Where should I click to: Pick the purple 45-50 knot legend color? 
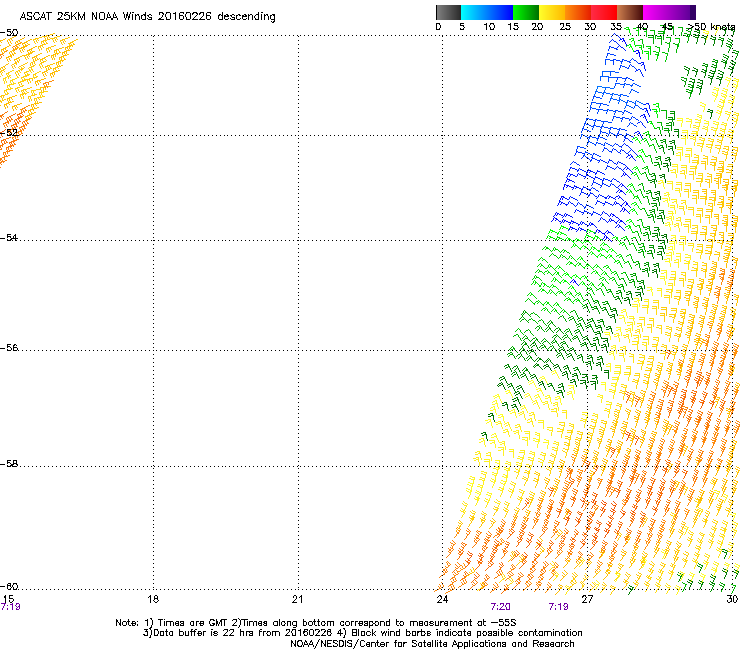coord(682,12)
